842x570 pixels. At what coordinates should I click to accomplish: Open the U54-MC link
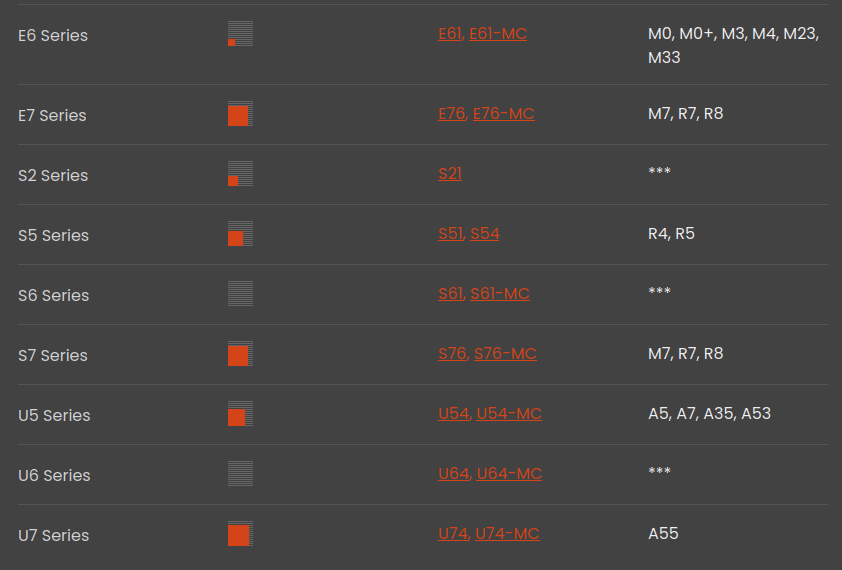click(509, 414)
